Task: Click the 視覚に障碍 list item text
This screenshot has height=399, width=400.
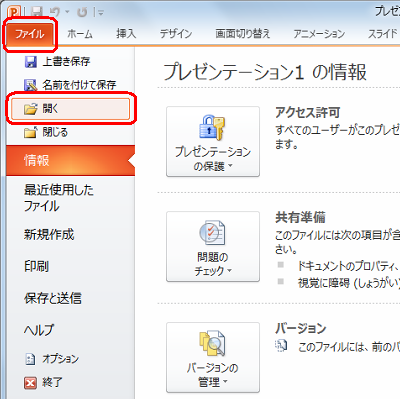Action: (349, 283)
